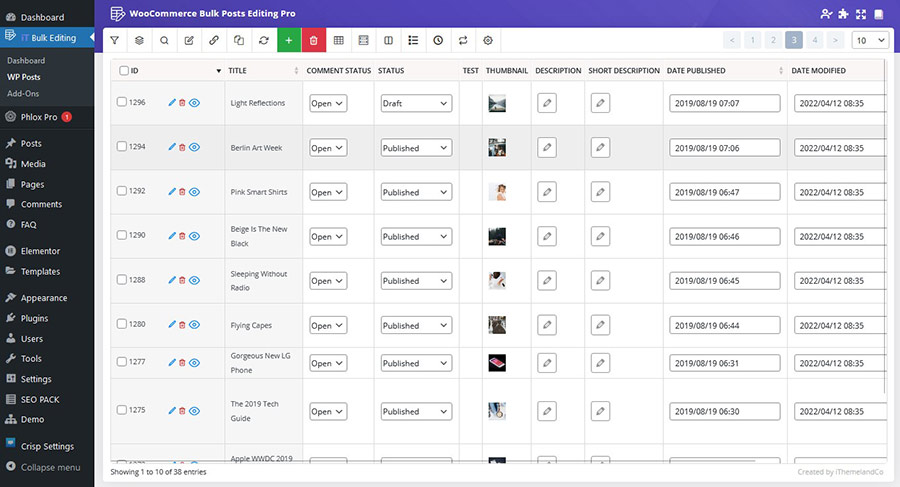Open status dropdown for Berlin Art Week
The width and height of the screenshot is (900, 487).
[x=416, y=148]
